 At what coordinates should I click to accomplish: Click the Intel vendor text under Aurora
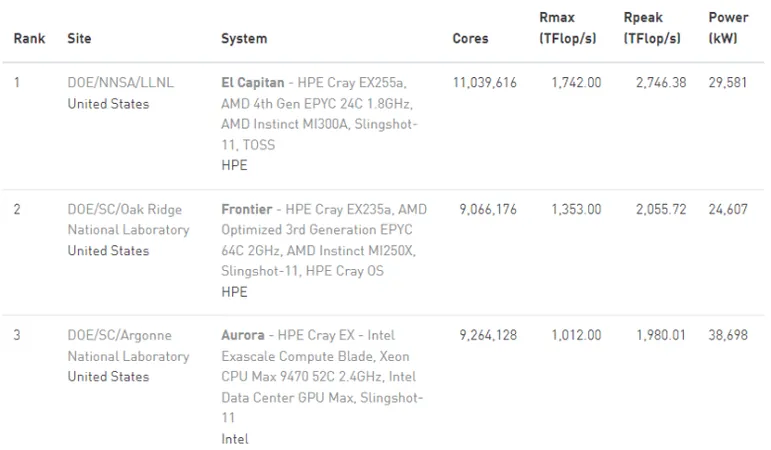(235, 439)
